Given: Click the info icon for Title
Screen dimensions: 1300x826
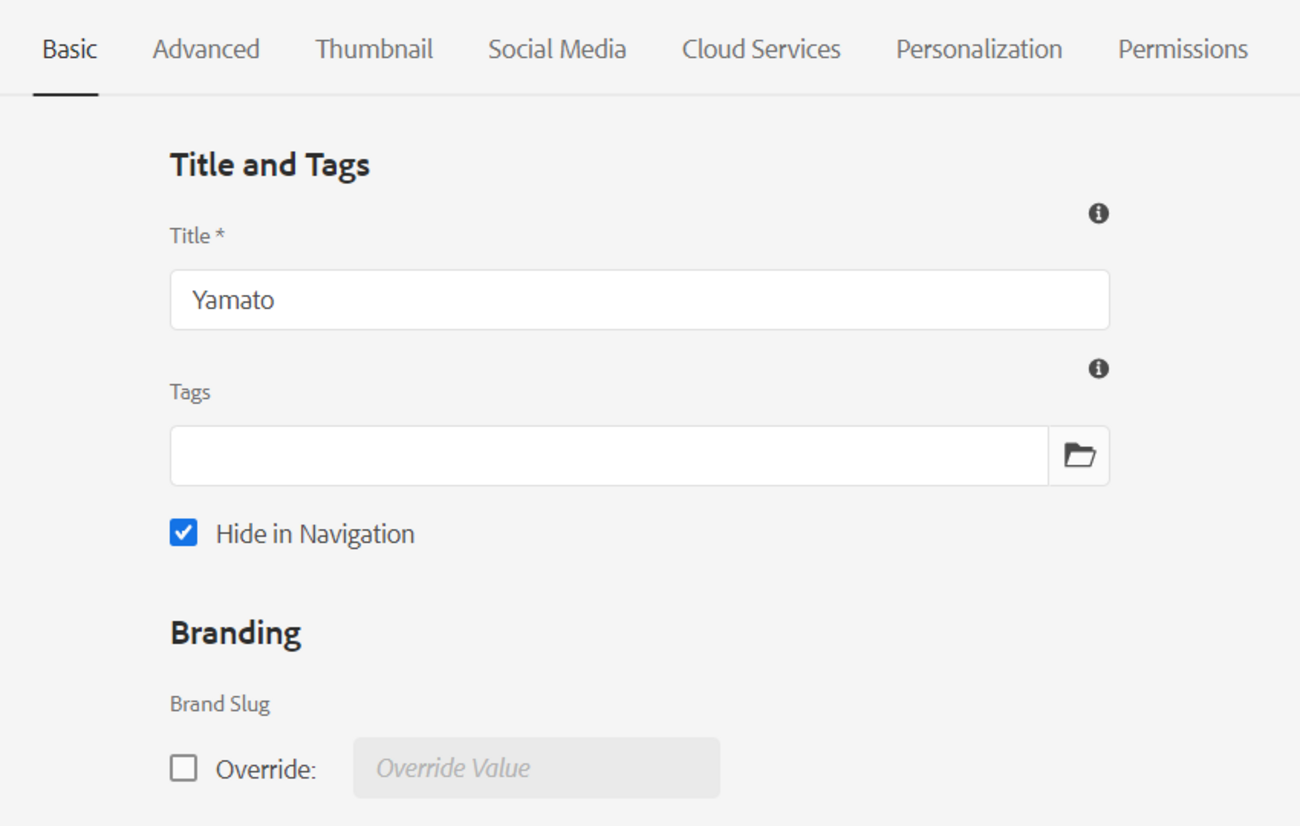Looking at the screenshot, I should tap(1098, 213).
